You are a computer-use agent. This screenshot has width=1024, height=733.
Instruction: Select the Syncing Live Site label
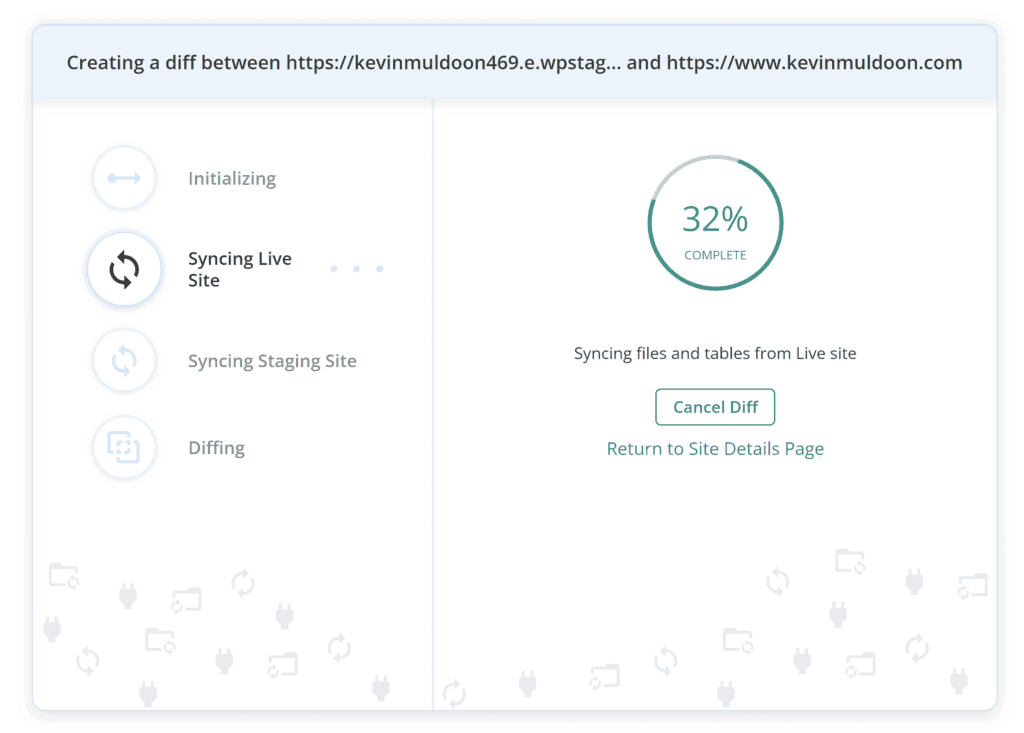click(240, 269)
